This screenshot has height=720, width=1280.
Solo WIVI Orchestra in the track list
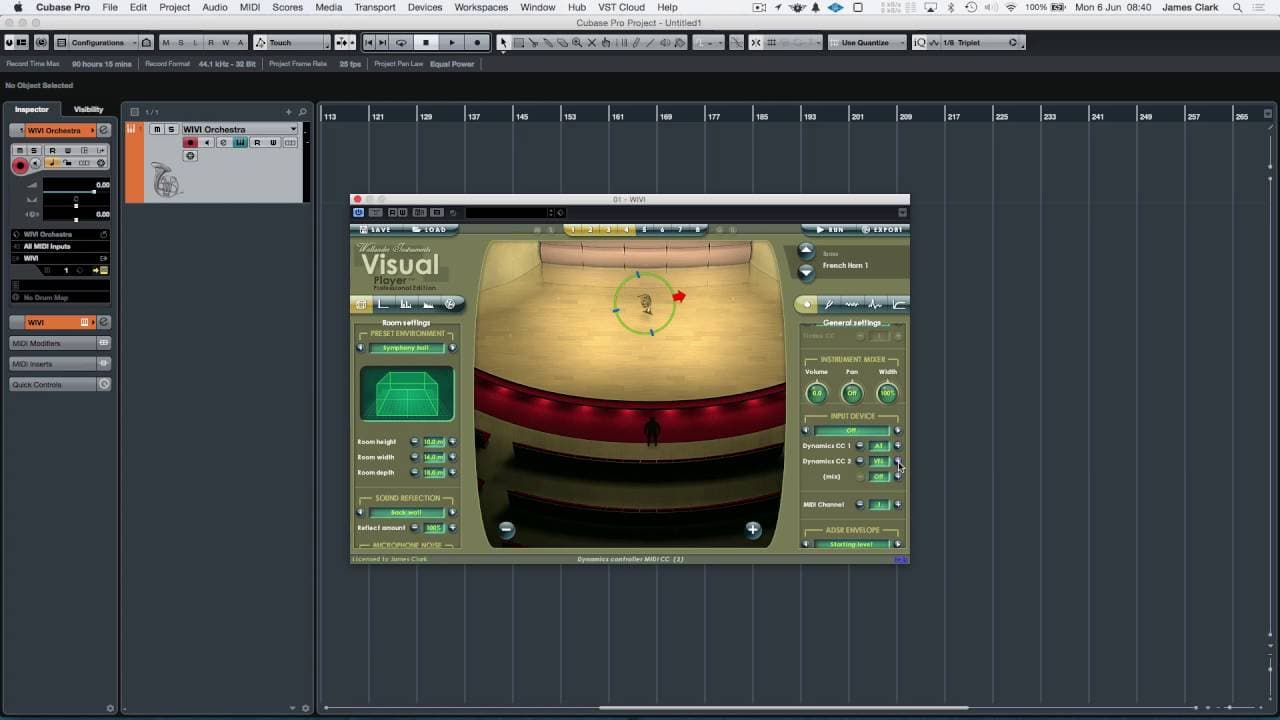coord(171,129)
